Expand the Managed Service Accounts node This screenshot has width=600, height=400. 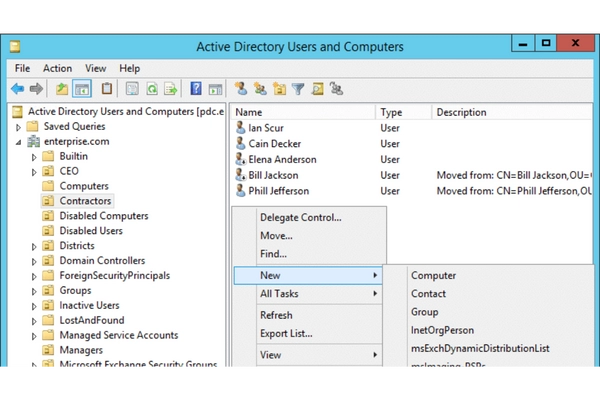pyautogui.click(x=34, y=336)
